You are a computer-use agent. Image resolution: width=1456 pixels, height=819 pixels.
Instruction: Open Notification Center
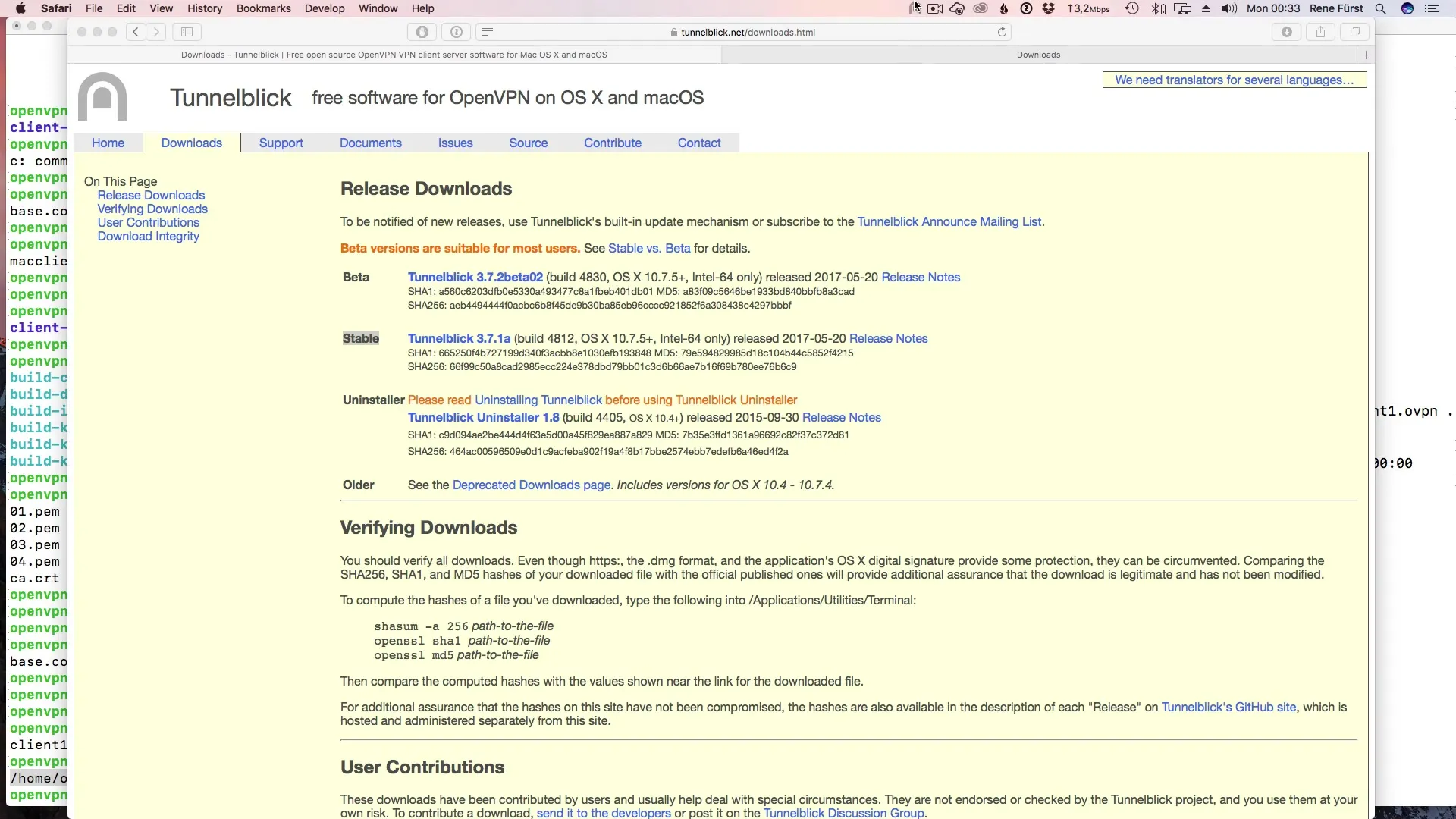[1432, 8]
